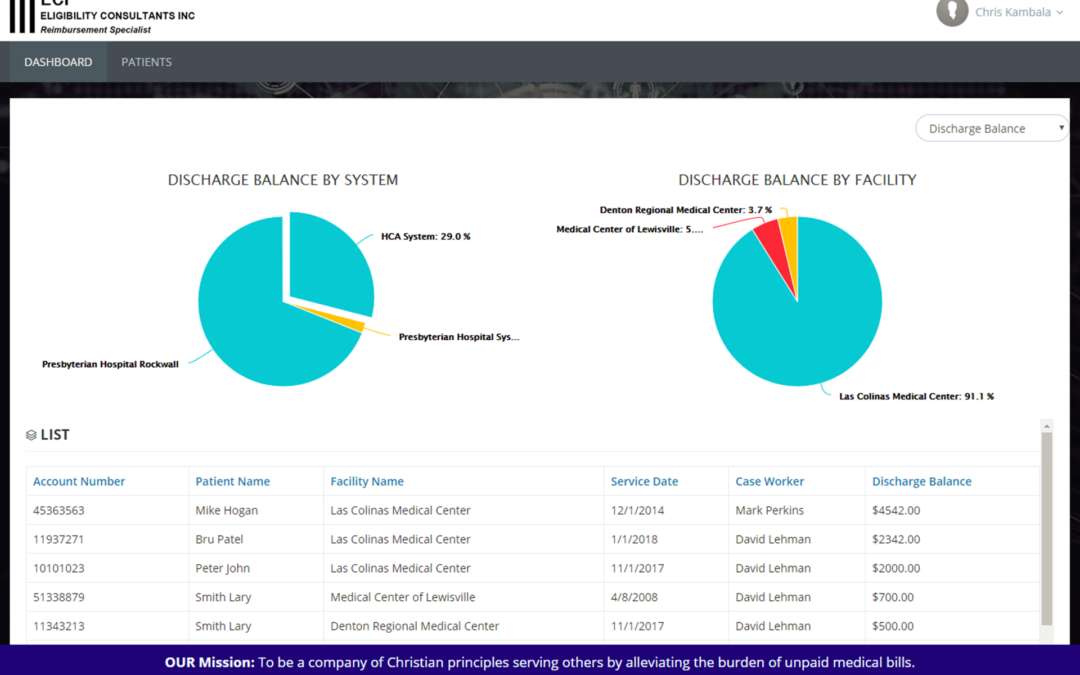Click the $4542.00 discharge balance
The image size is (1080, 675).
coord(896,510)
